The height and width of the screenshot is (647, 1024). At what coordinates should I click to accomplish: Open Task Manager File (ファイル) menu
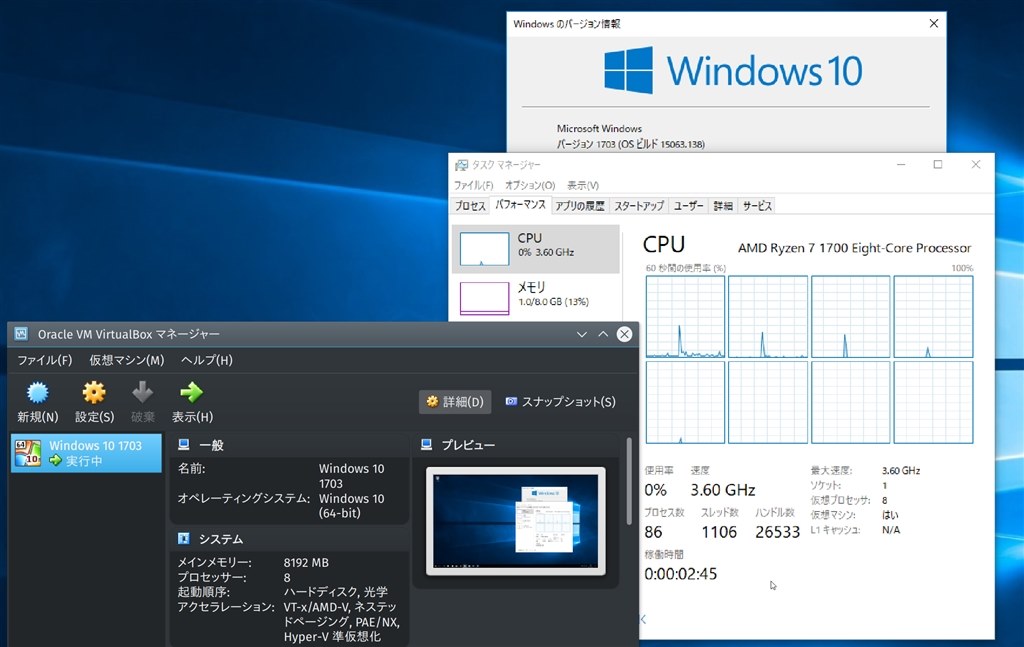tap(473, 185)
